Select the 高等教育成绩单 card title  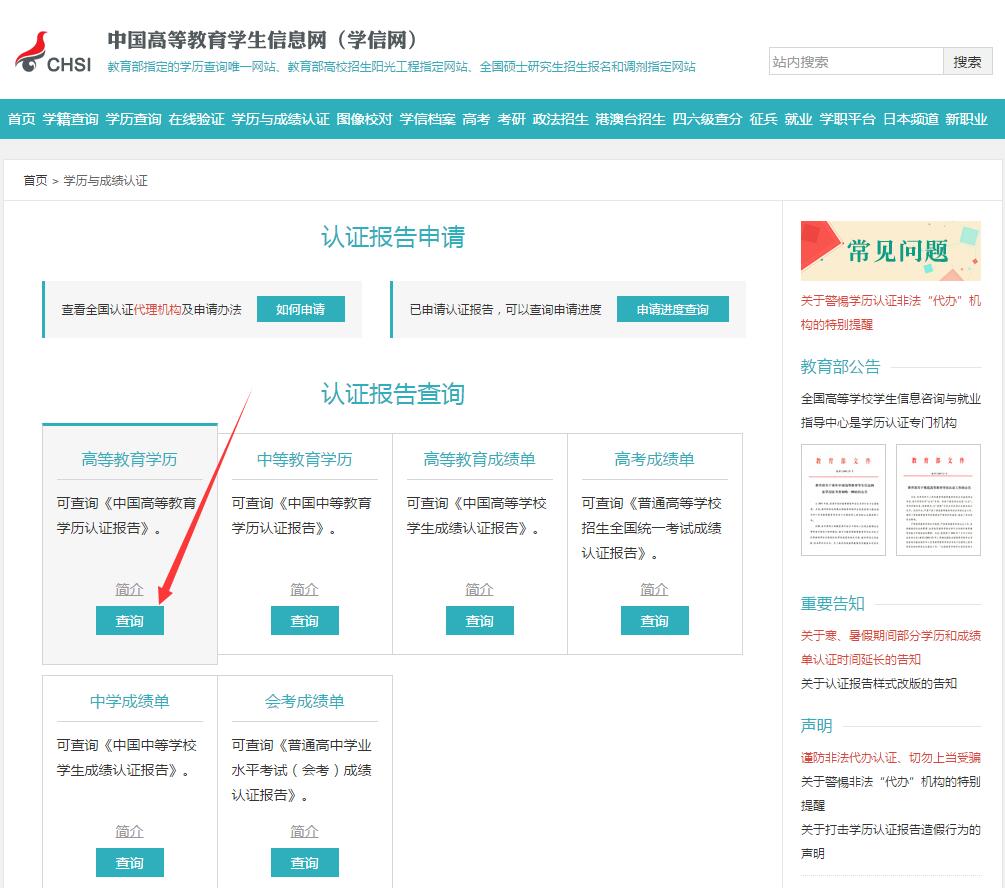479,459
